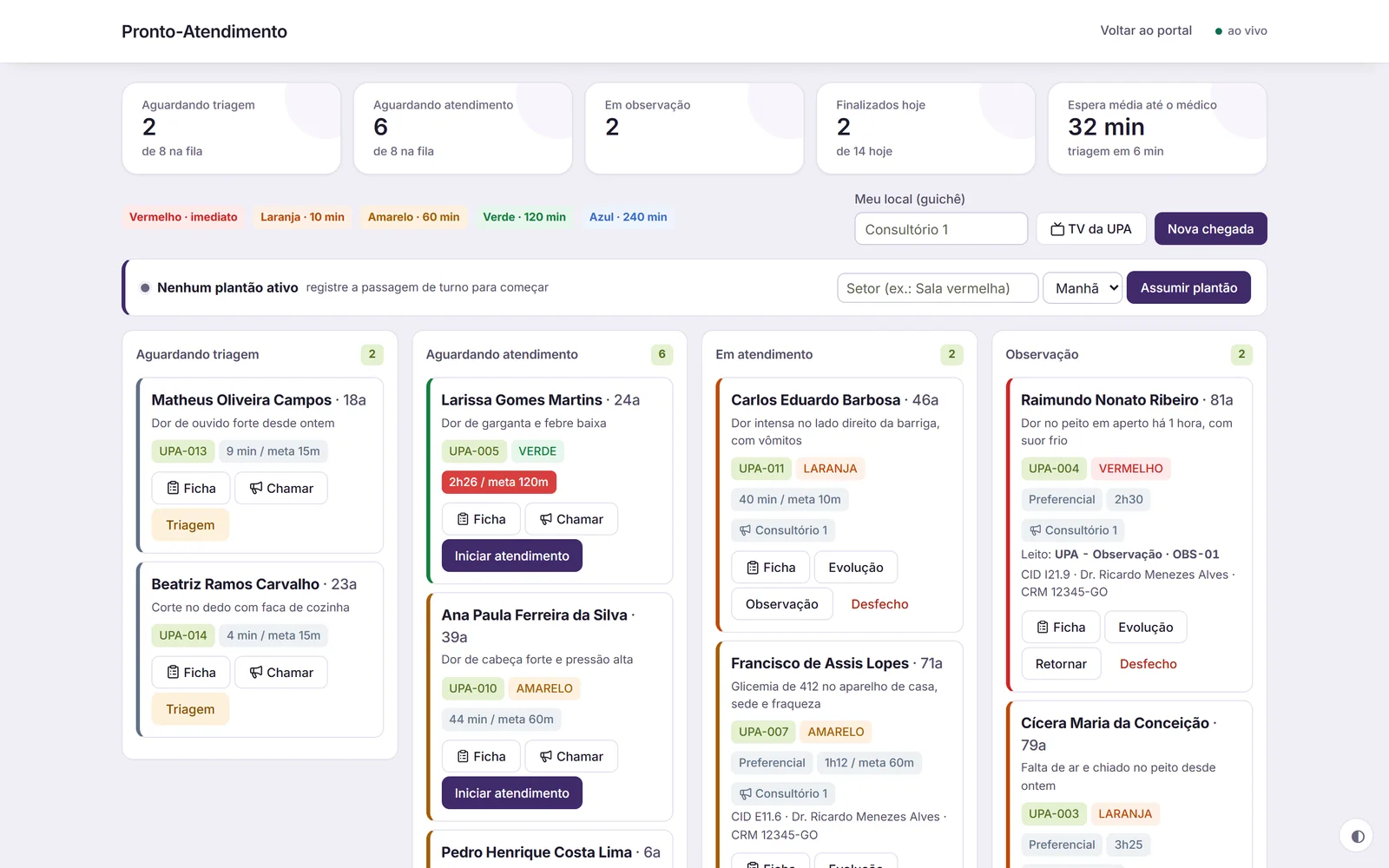Open Ficha for Larissa Gomes Martins
1389x868 pixels.
(481, 519)
